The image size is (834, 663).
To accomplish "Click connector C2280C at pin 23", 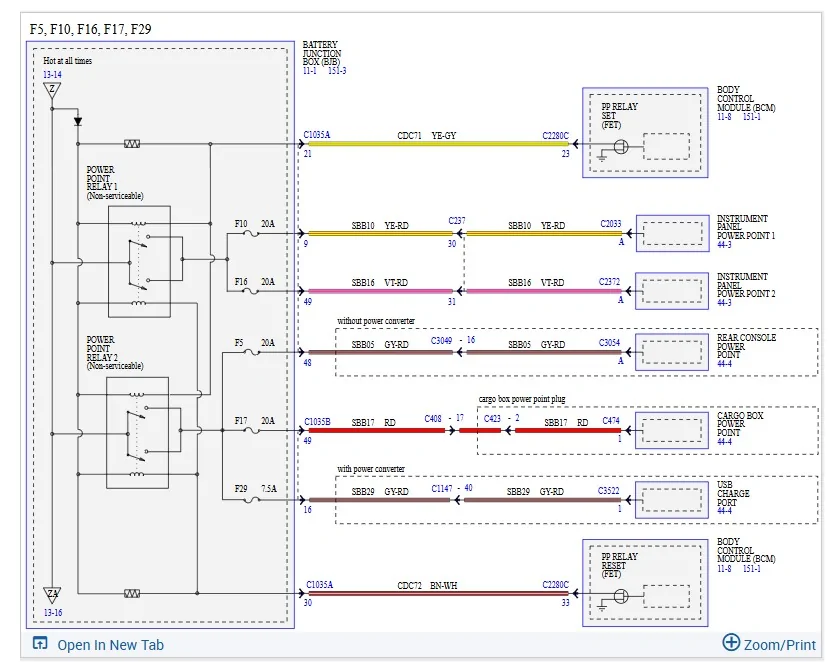I will [555, 136].
